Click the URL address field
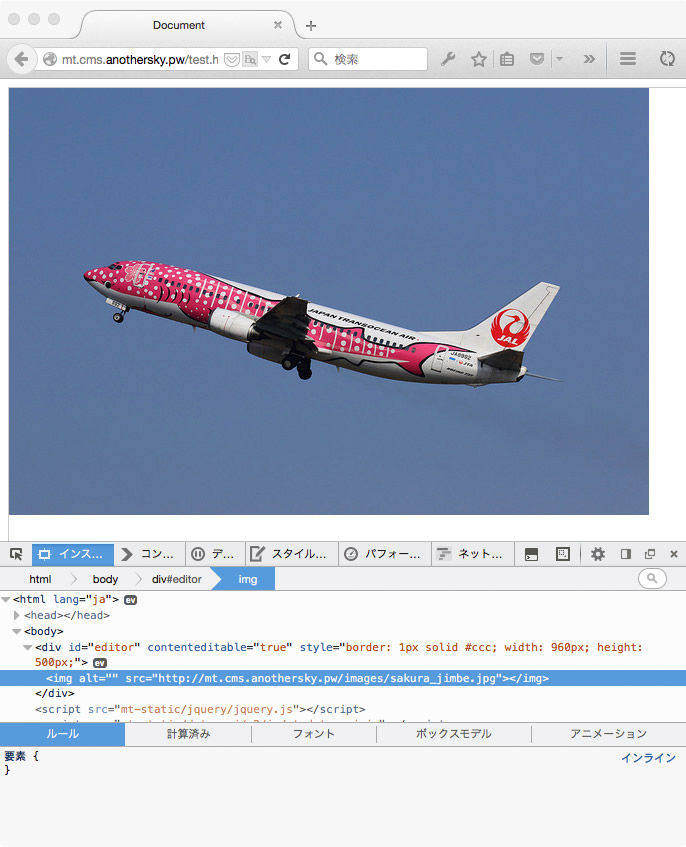The width and height of the screenshot is (686, 847). (139, 59)
